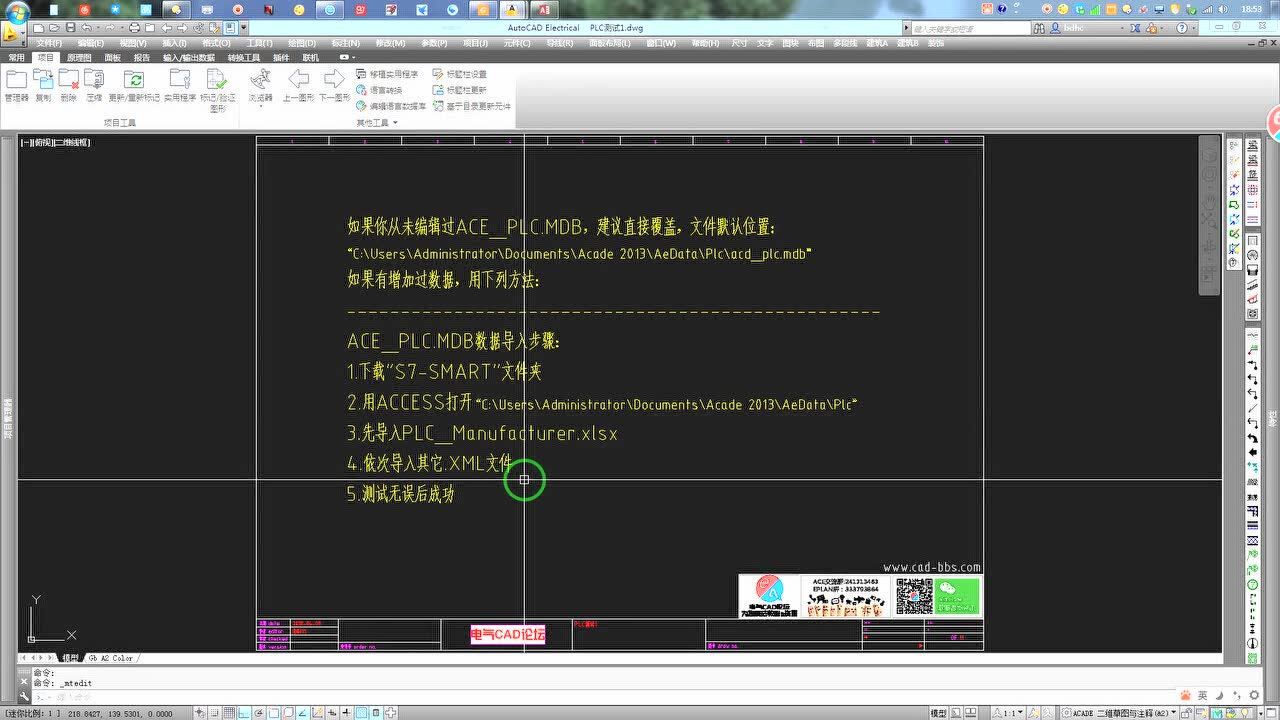Click the Next Drawing (下一图形) arrow icon

point(333,80)
